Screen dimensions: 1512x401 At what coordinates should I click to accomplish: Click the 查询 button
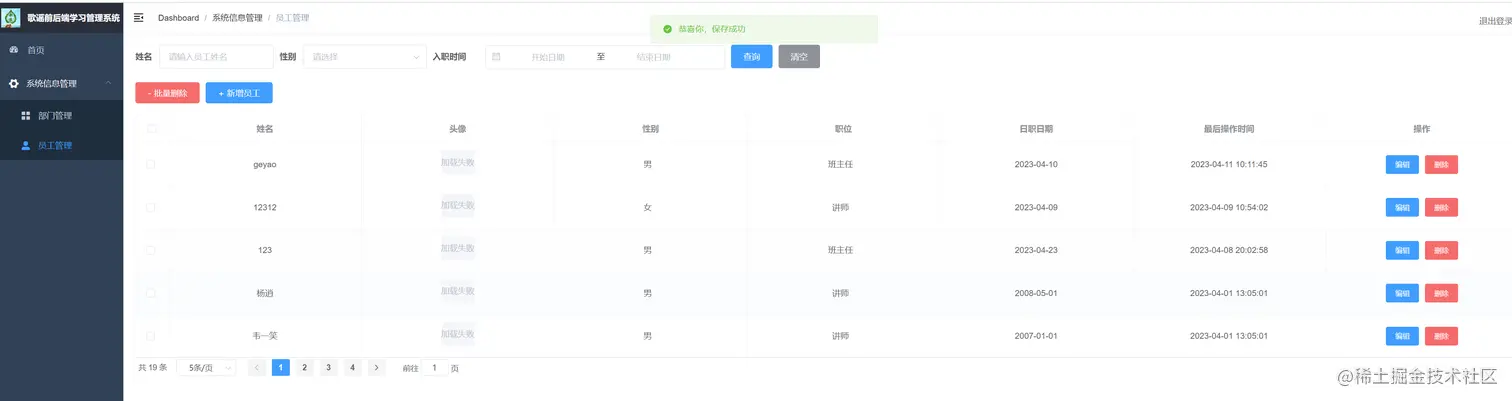752,57
